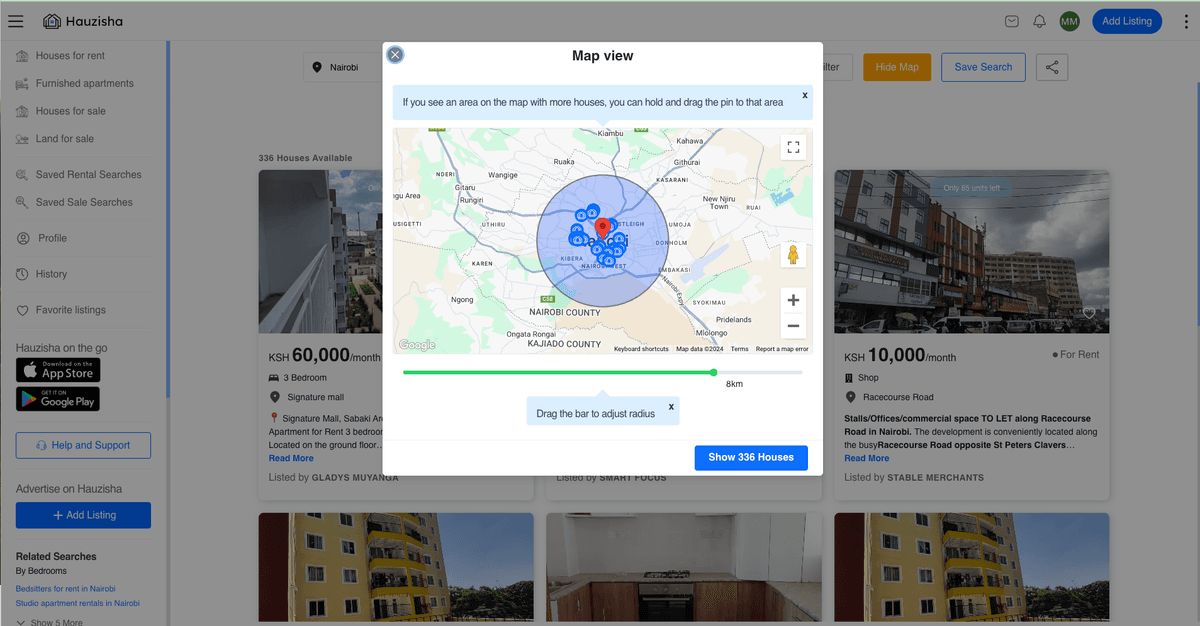
Task: Open Furnished apartments in sidebar
Action: point(84,84)
